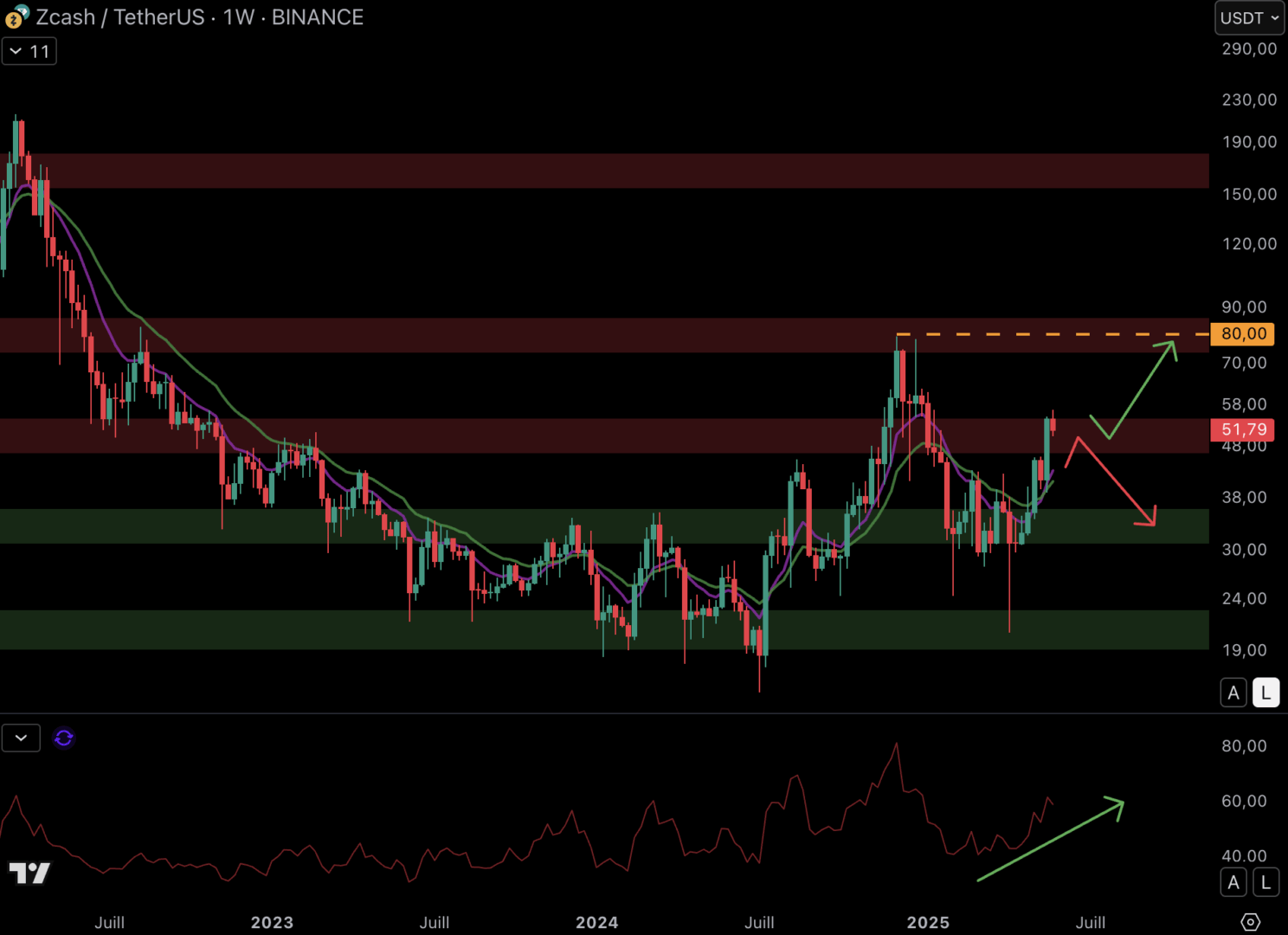
Task: Click the 120,00 price axis label
Action: (x=1249, y=244)
